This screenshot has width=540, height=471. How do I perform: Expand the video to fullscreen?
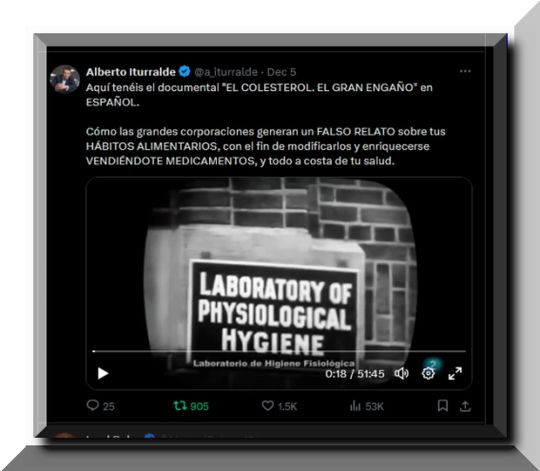coord(455,373)
